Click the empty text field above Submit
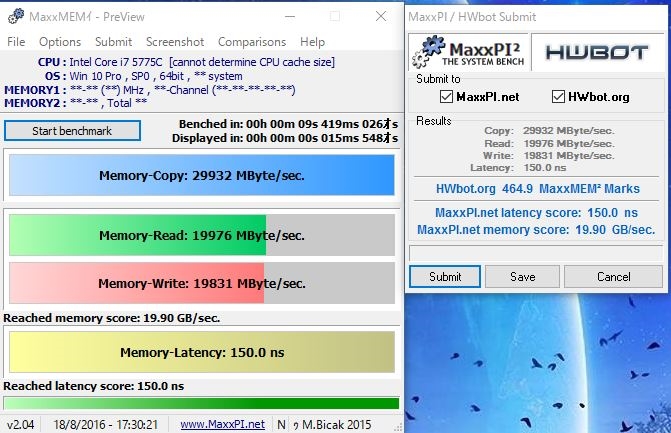Viewport: 671px width, 433px height. pyautogui.click(x=536, y=253)
